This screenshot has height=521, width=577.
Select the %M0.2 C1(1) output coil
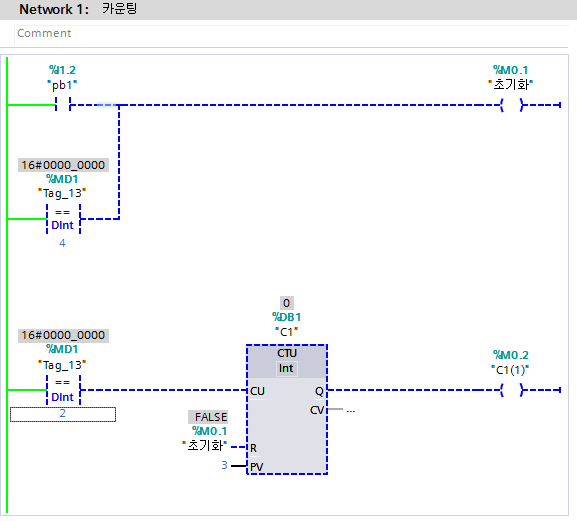(511, 390)
